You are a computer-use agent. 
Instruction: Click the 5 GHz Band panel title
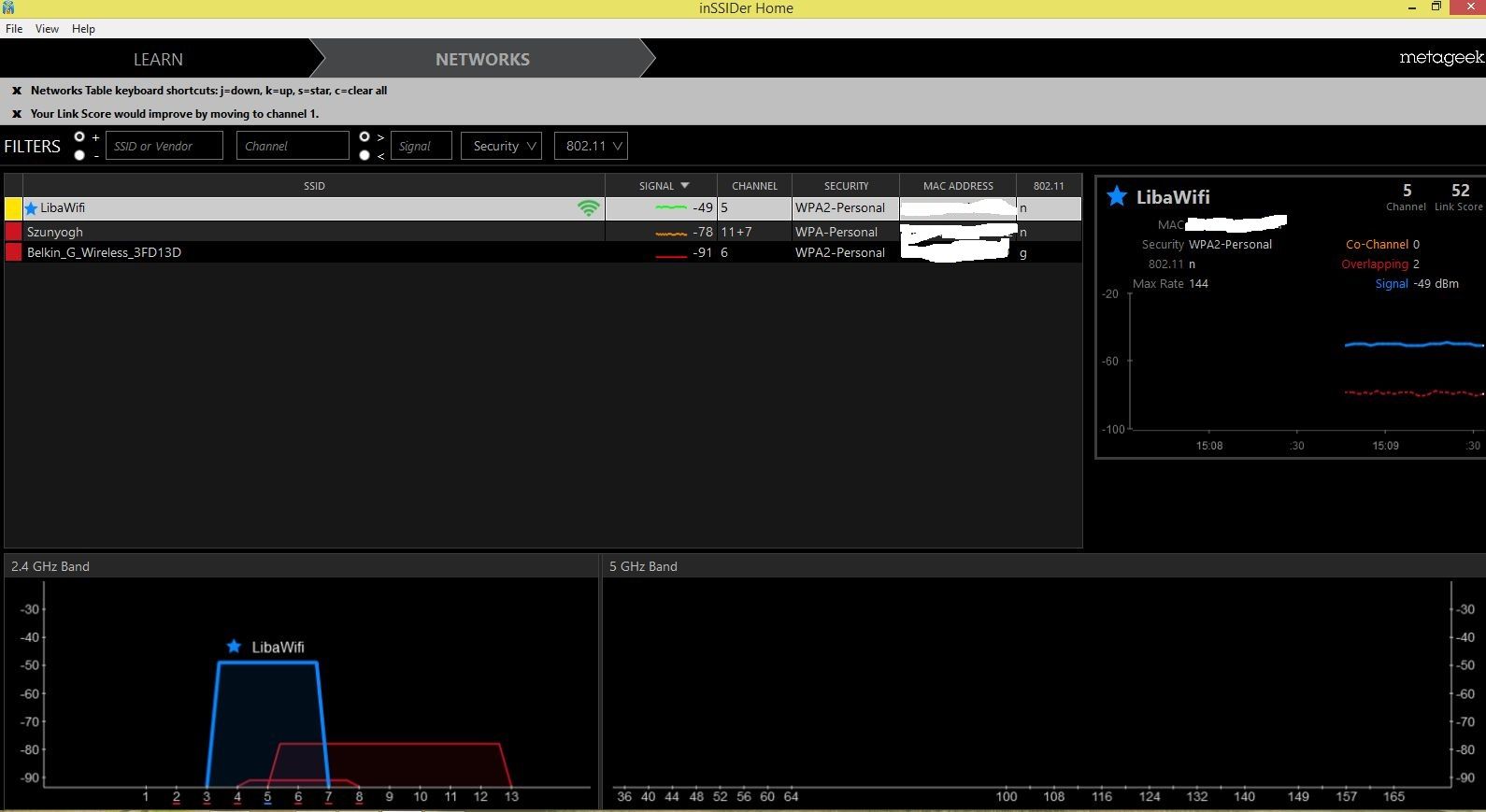(x=643, y=566)
